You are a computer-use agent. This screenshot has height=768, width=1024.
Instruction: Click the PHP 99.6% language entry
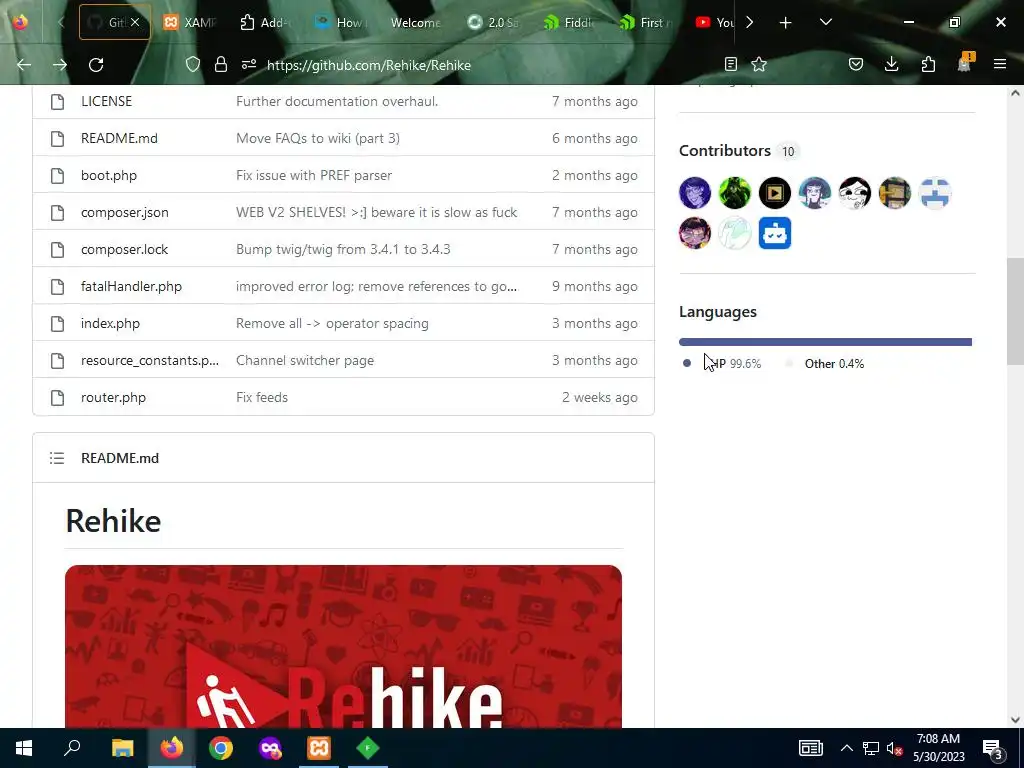722,364
